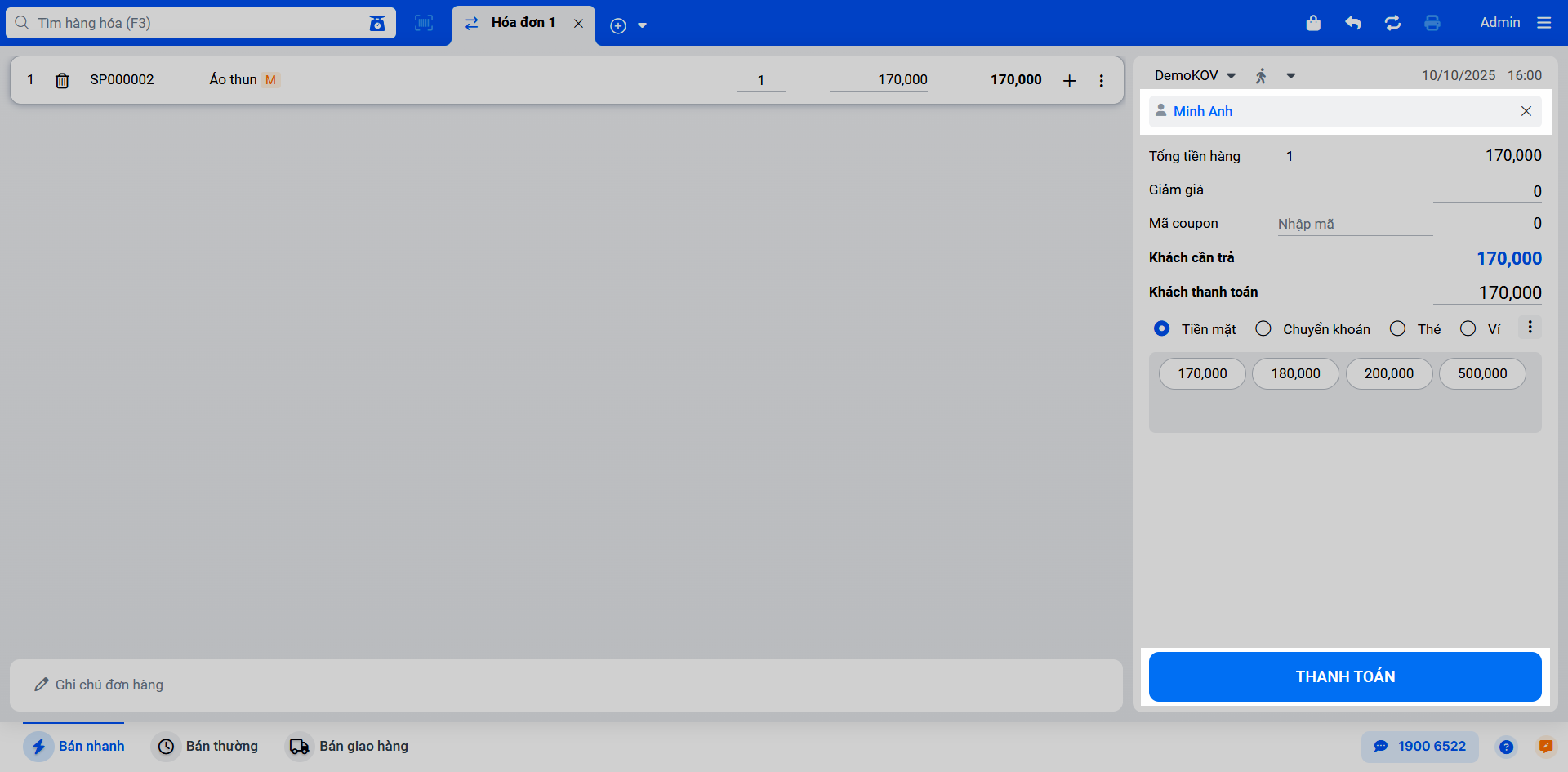Remove customer Minh Anh with X
The width and height of the screenshot is (1568, 772).
click(x=1526, y=111)
